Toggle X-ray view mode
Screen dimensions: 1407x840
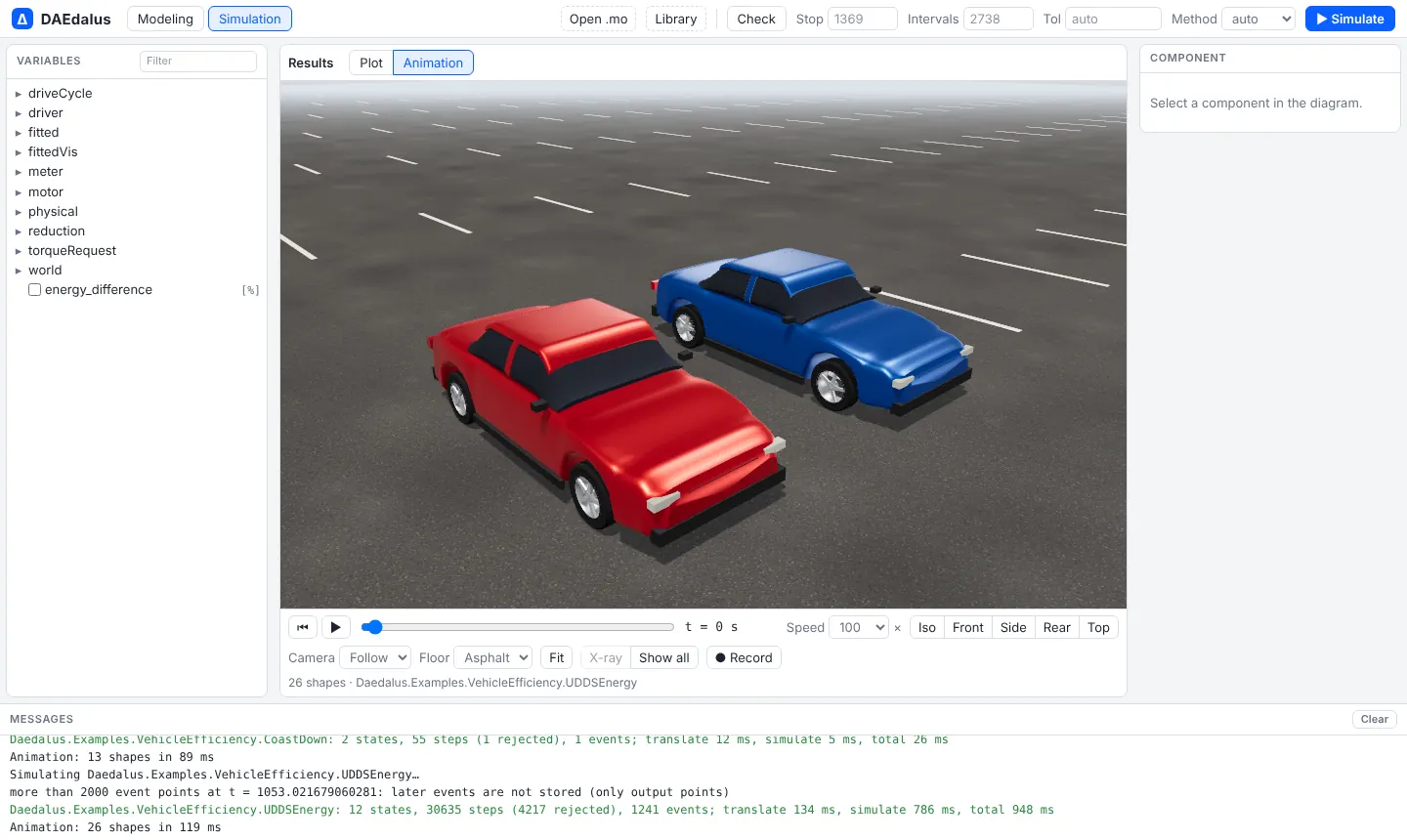[606, 657]
